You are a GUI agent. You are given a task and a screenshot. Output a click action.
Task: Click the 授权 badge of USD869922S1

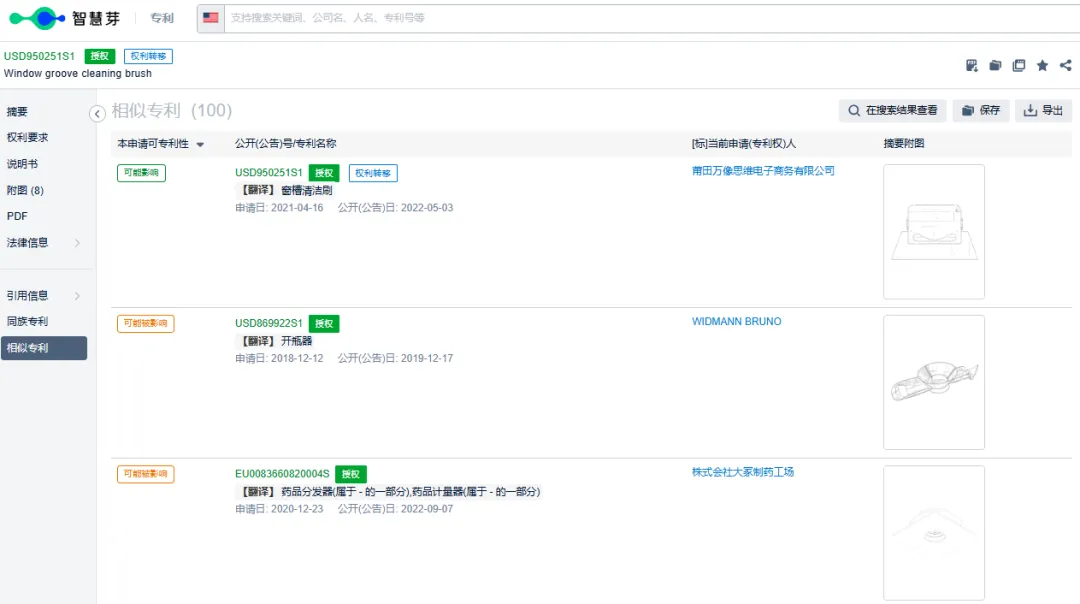(x=324, y=324)
